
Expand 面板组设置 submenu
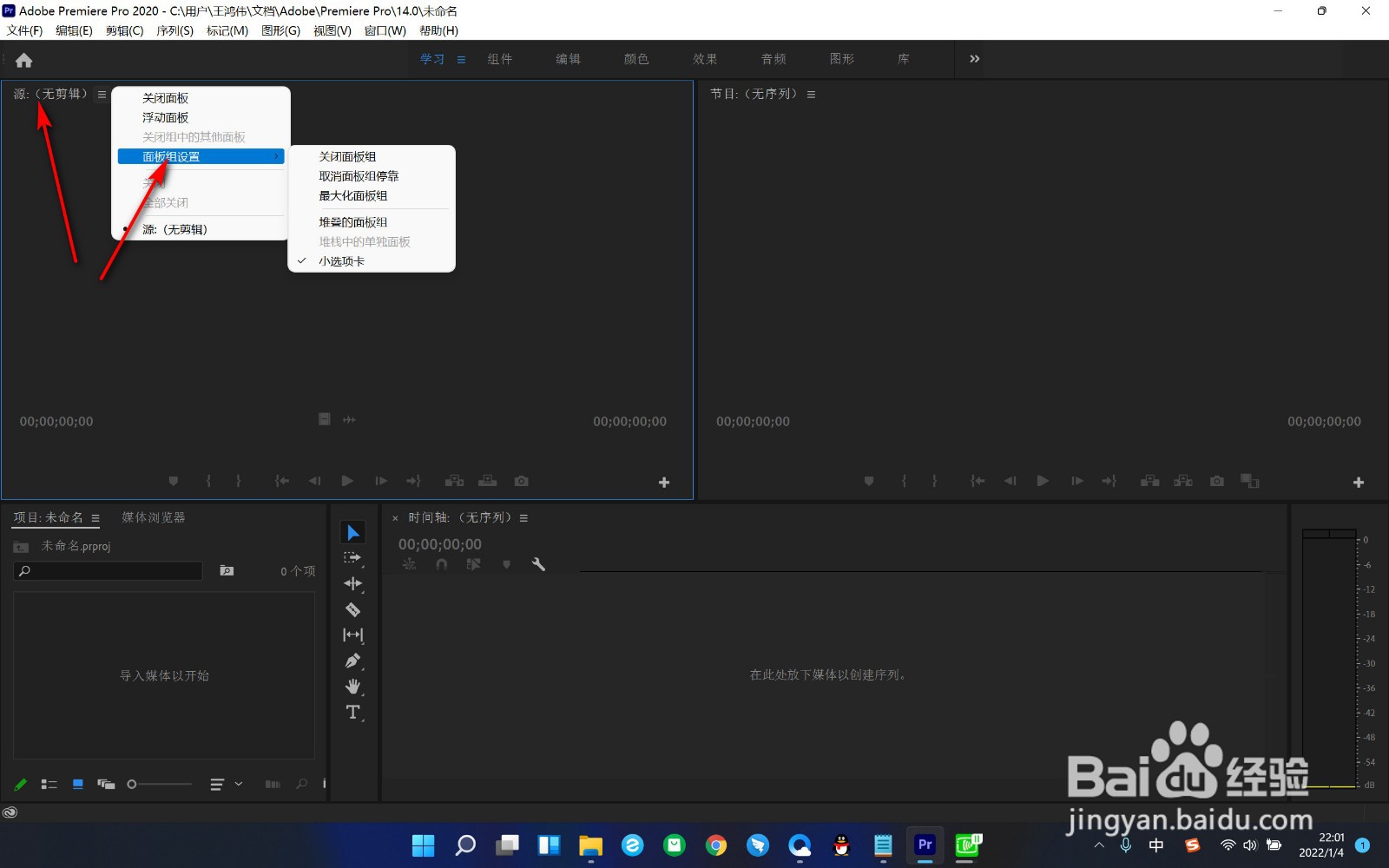click(x=201, y=157)
